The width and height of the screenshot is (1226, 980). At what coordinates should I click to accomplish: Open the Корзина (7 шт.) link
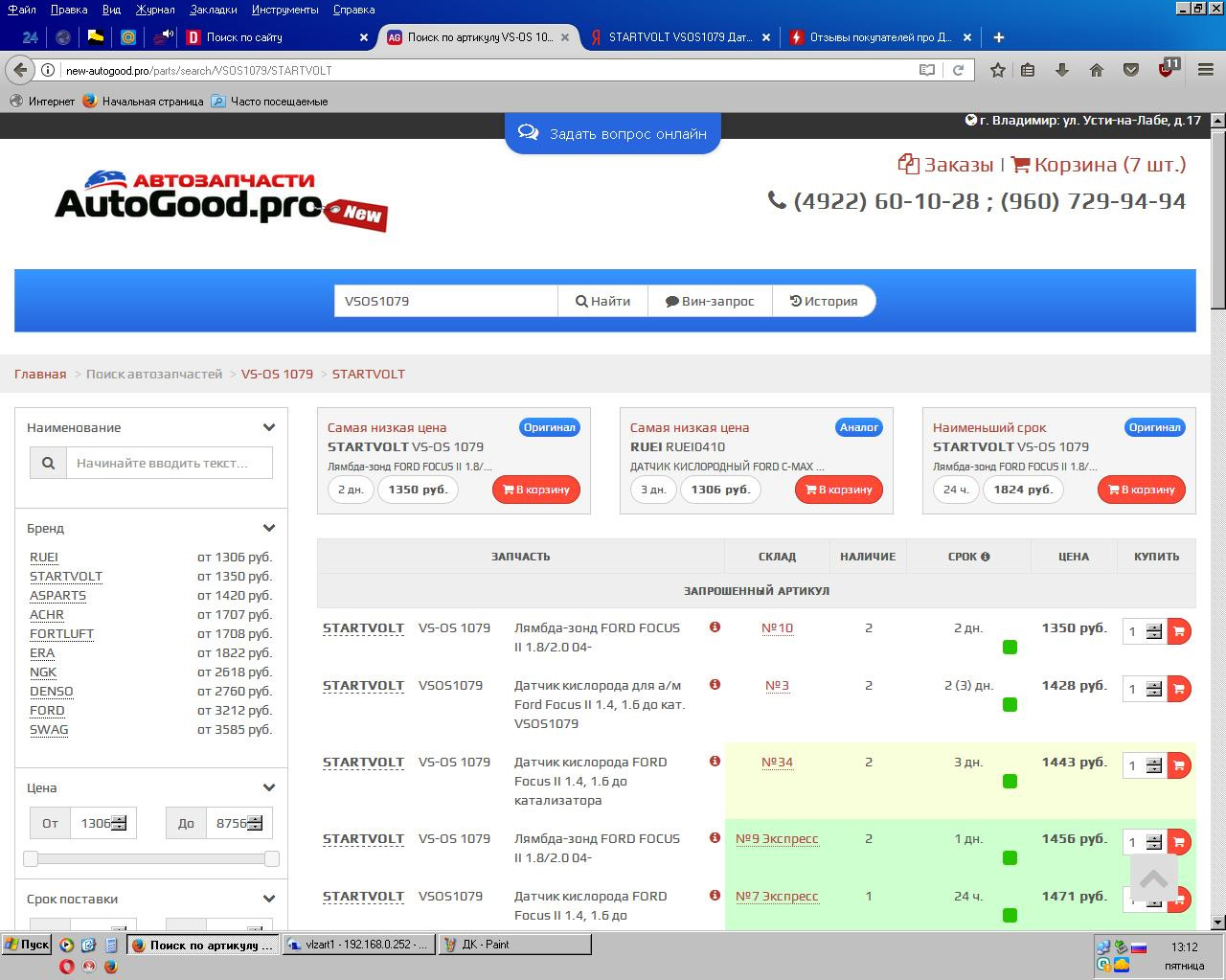point(1099,165)
